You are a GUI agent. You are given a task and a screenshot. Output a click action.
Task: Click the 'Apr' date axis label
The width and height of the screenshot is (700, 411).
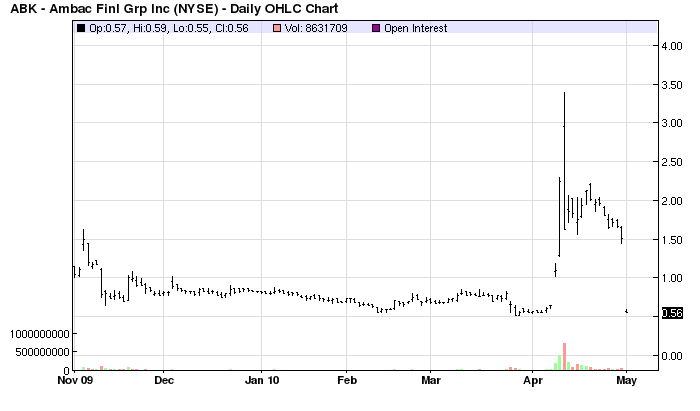click(x=533, y=380)
